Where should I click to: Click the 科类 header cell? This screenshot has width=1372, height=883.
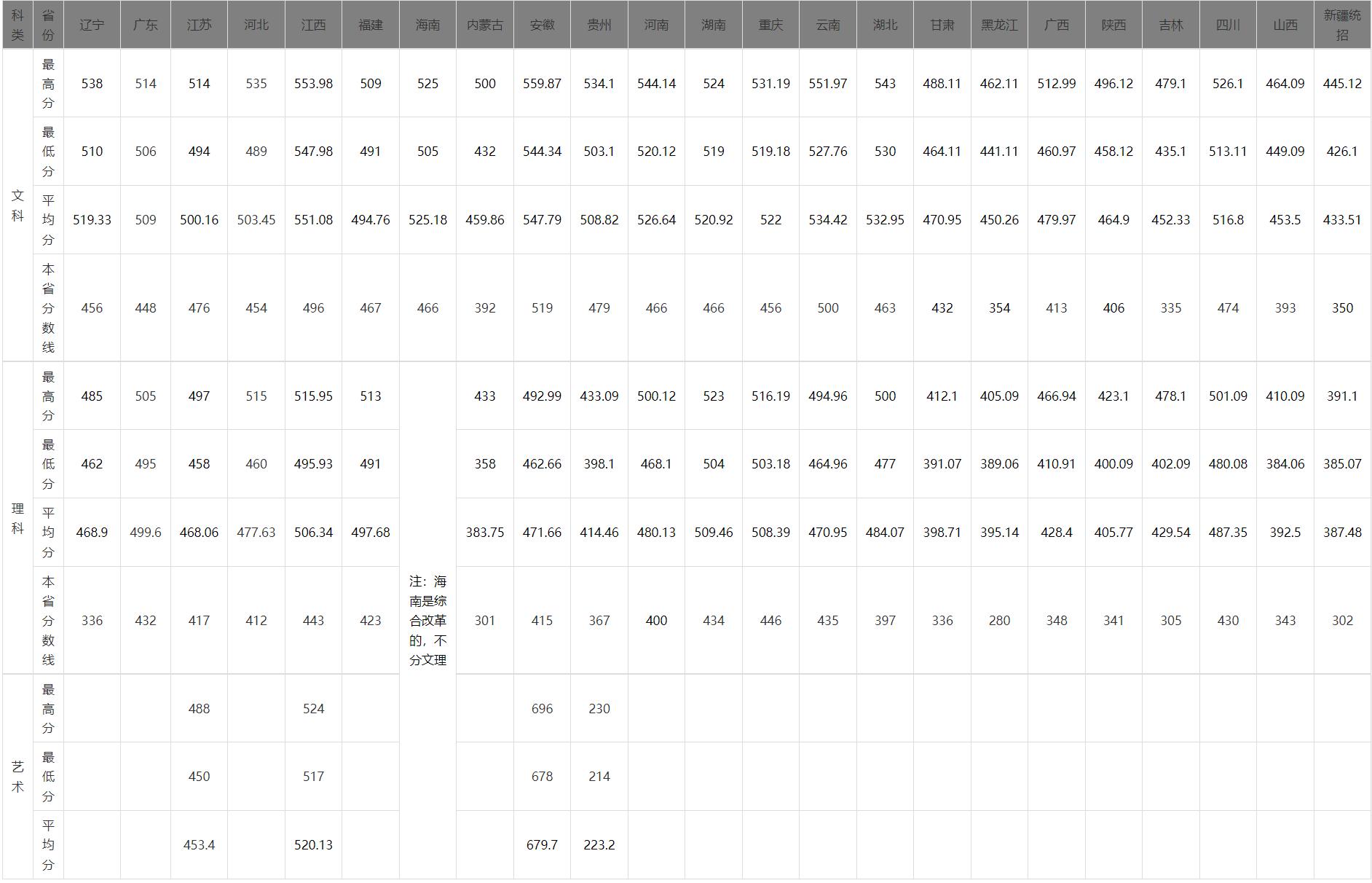point(17,25)
